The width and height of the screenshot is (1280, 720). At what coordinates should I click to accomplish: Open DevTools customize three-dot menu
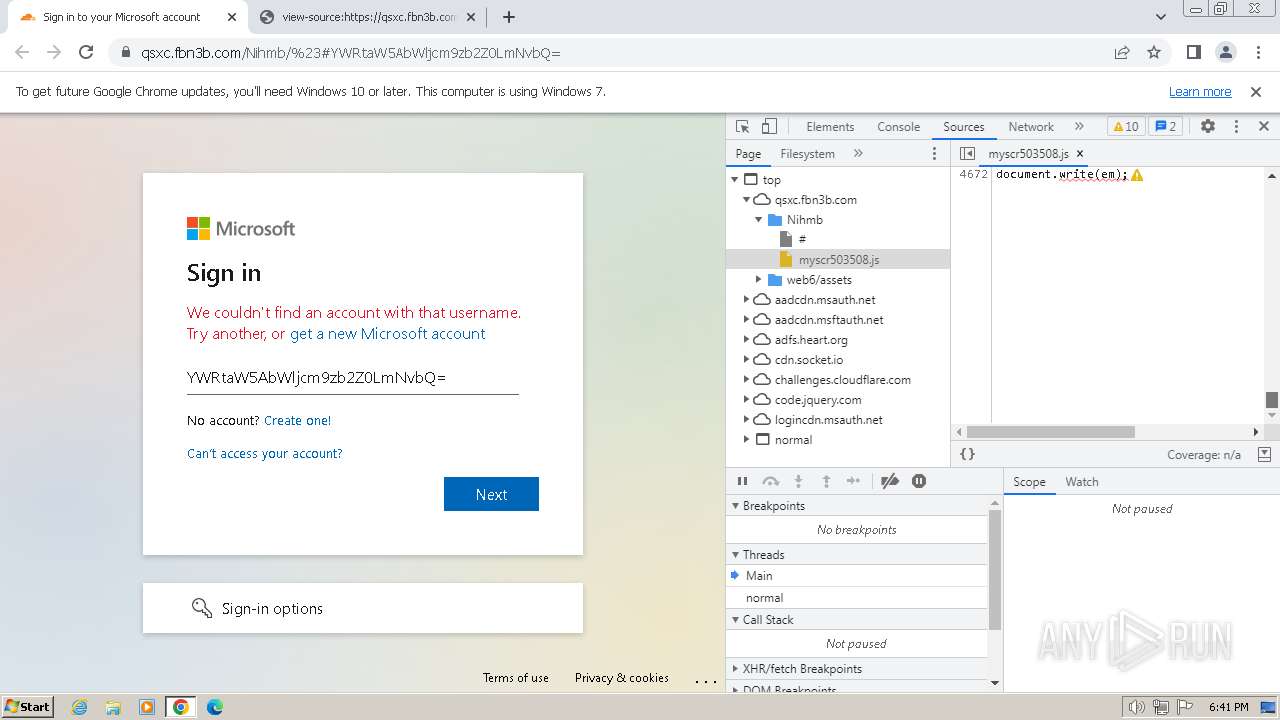(1236, 127)
